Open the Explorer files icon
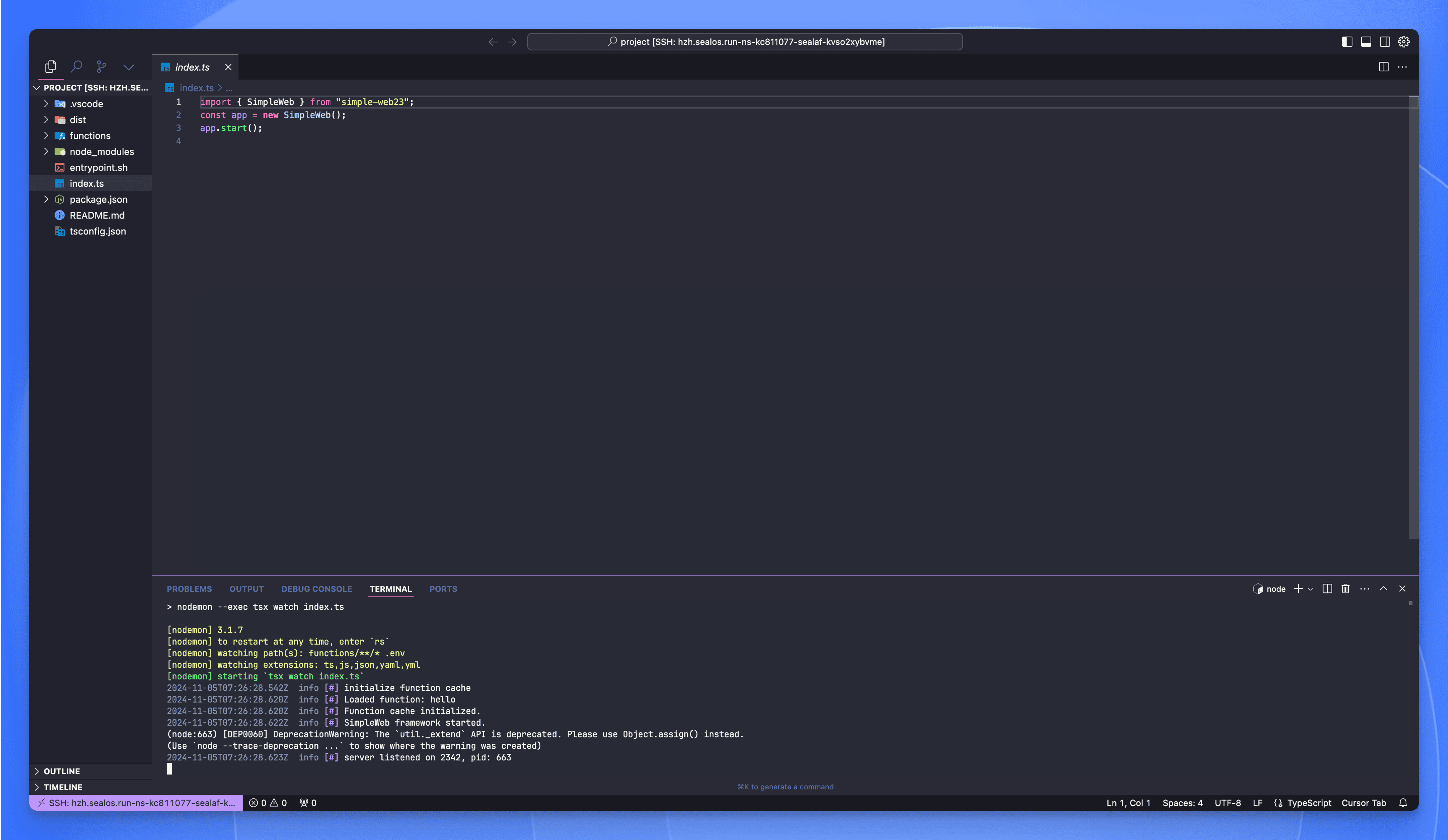Image resolution: width=1448 pixels, height=840 pixels. pos(51,66)
